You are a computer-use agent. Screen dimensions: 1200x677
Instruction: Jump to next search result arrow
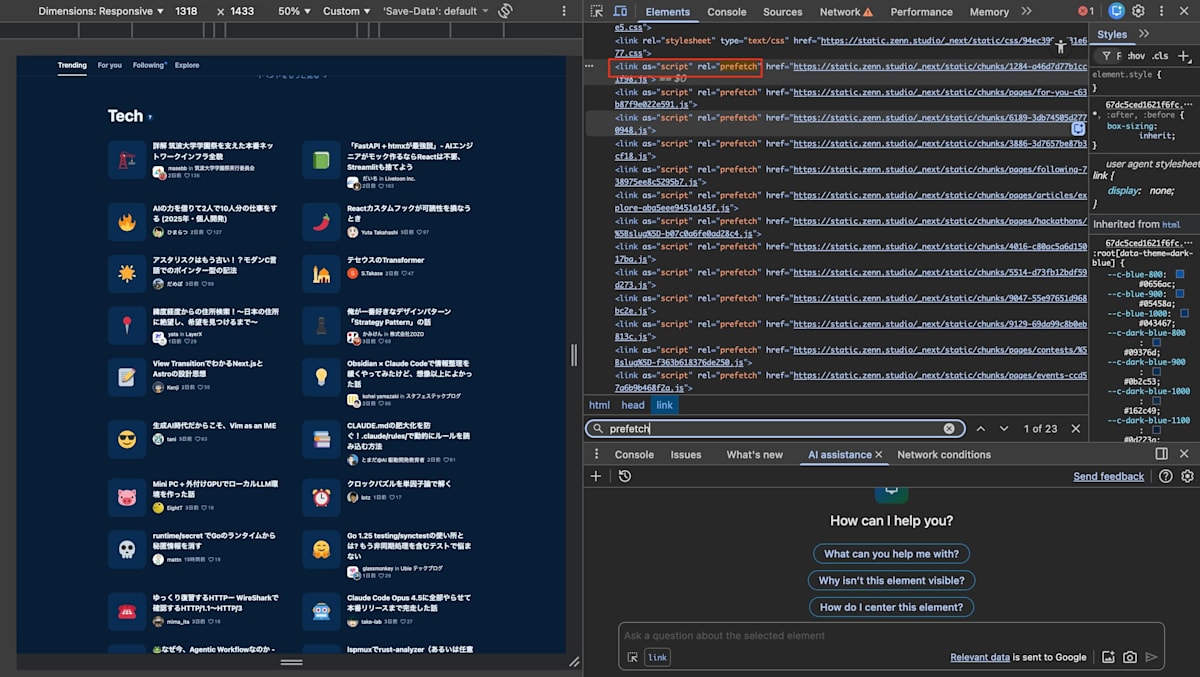point(1004,428)
